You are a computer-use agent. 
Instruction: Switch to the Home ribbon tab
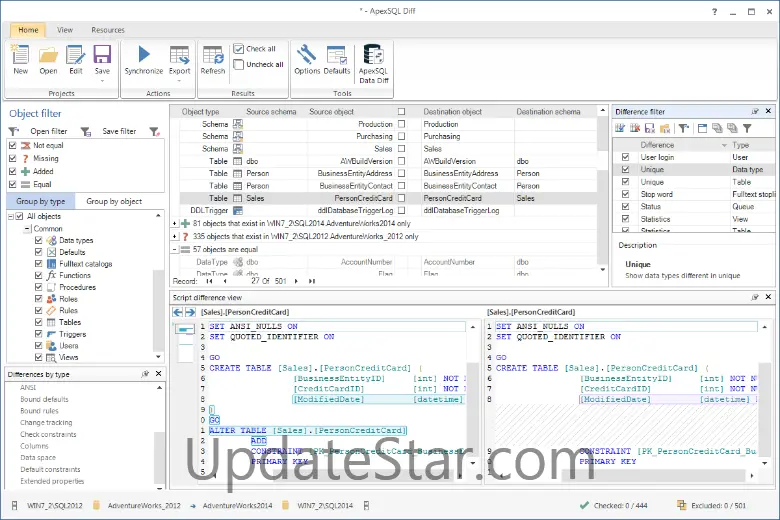point(28,30)
